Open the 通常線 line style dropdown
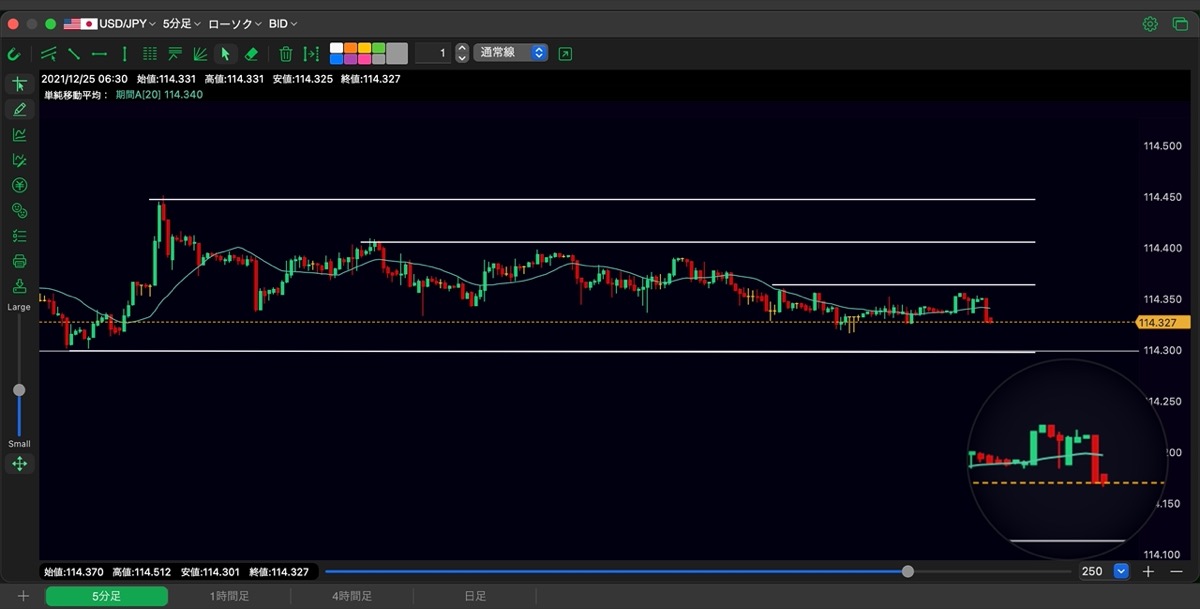Image resolution: width=1200 pixels, height=609 pixels. point(511,53)
